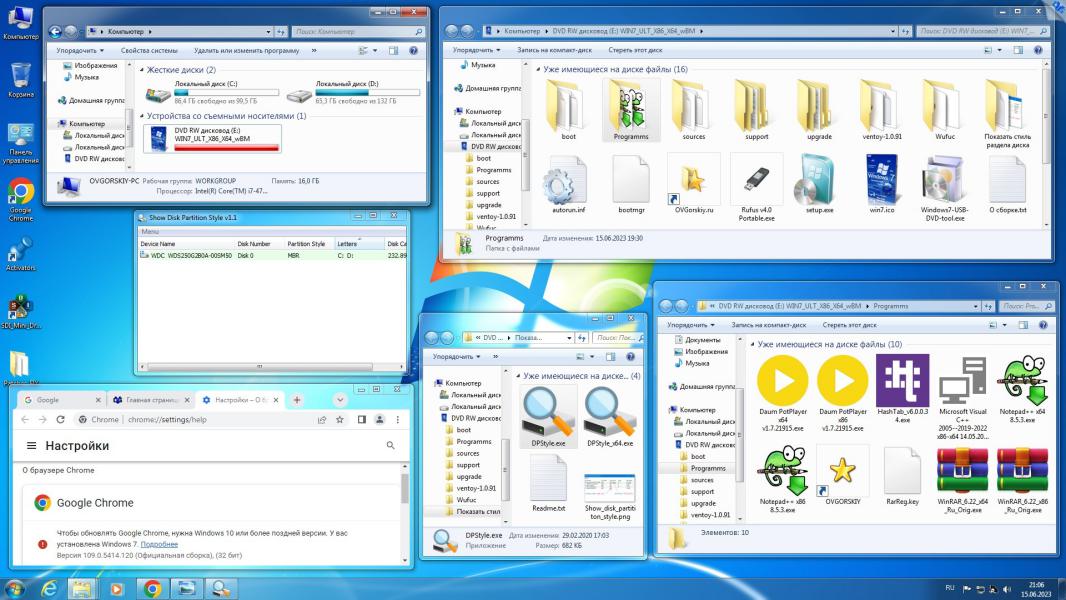Open the Chrome settings hamburger menu
This screenshot has height=600, width=1066.
[31, 446]
